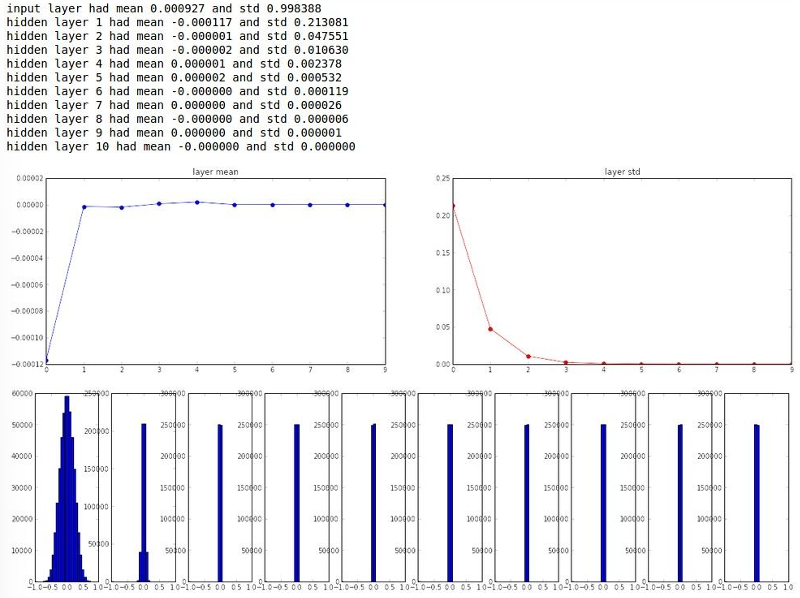Select the hidden layer 10 output line
This screenshot has height=598, width=800.
pyautogui.click(x=181, y=146)
